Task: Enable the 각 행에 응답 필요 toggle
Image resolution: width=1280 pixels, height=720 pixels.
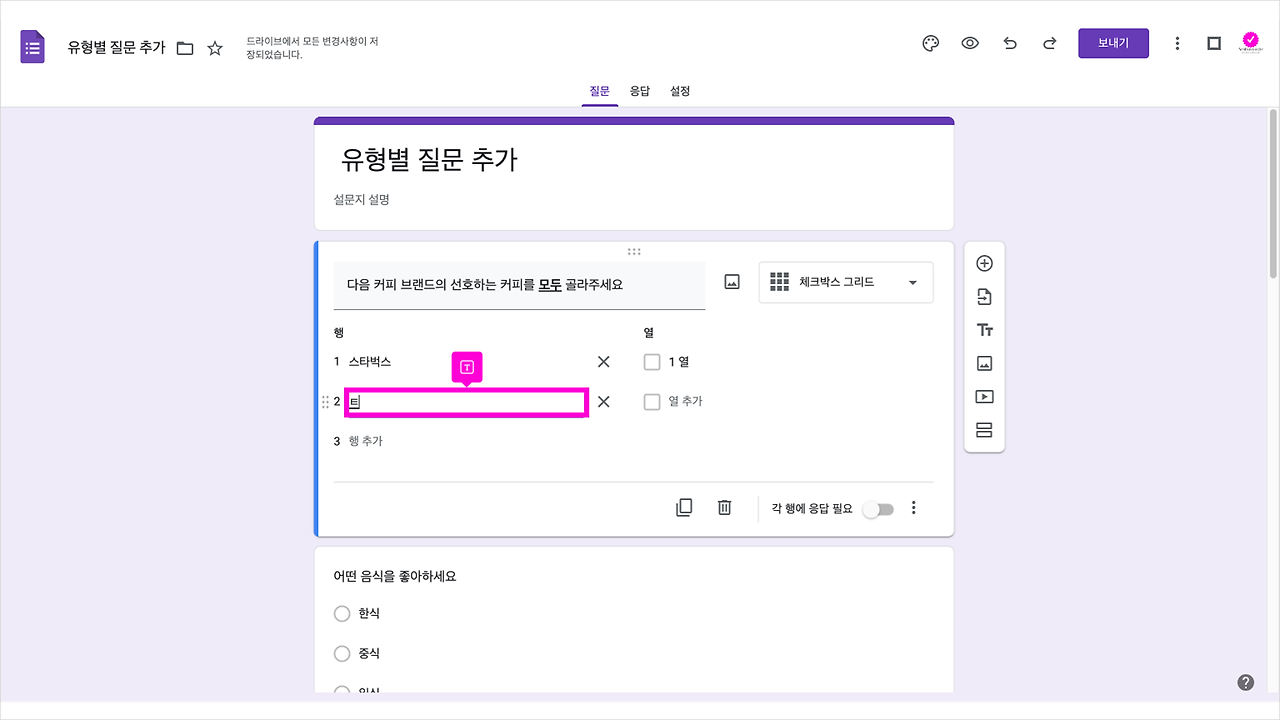Action: (878, 509)
